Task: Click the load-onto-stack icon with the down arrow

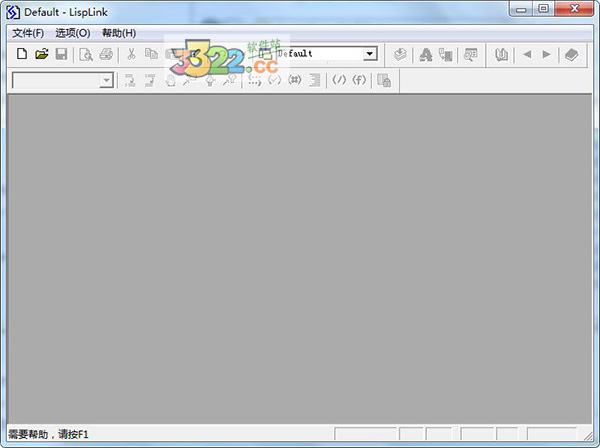Action: point(400,54)
